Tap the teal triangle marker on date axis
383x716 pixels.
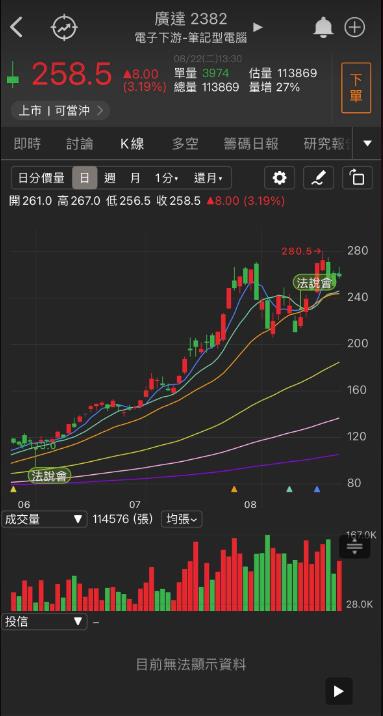(x=289, y=489)
